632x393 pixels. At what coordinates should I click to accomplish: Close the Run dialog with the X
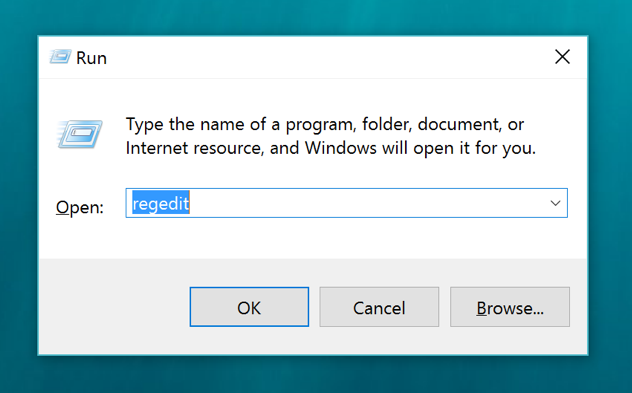[x=562, y=57]
